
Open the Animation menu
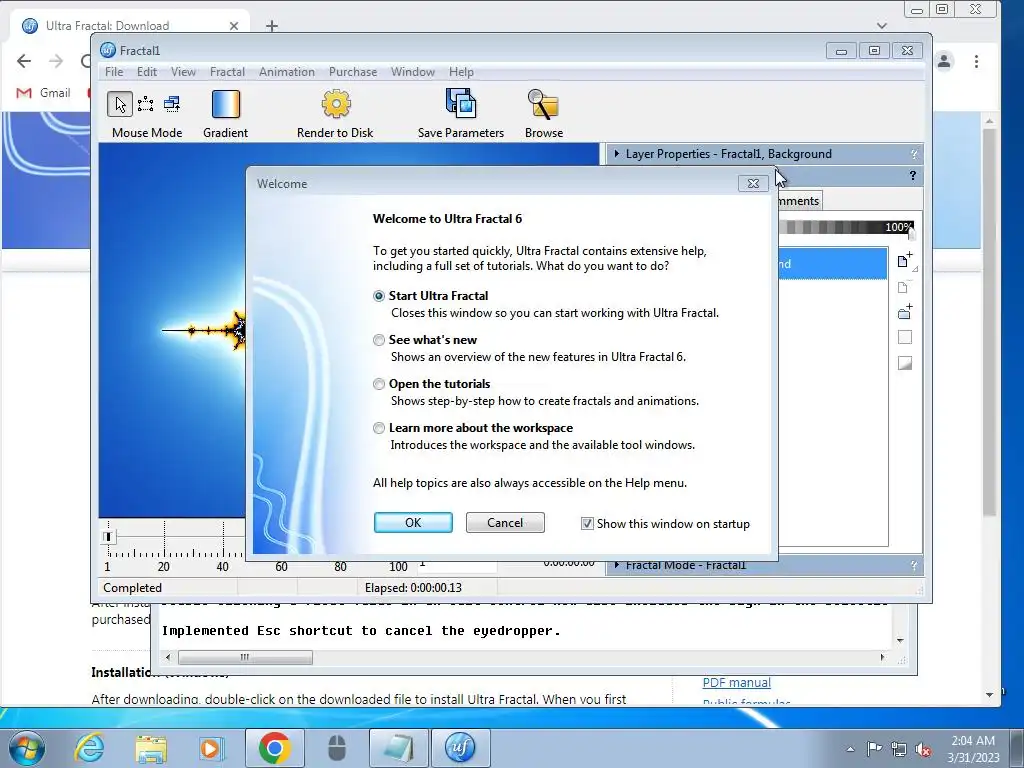(287, 72)
